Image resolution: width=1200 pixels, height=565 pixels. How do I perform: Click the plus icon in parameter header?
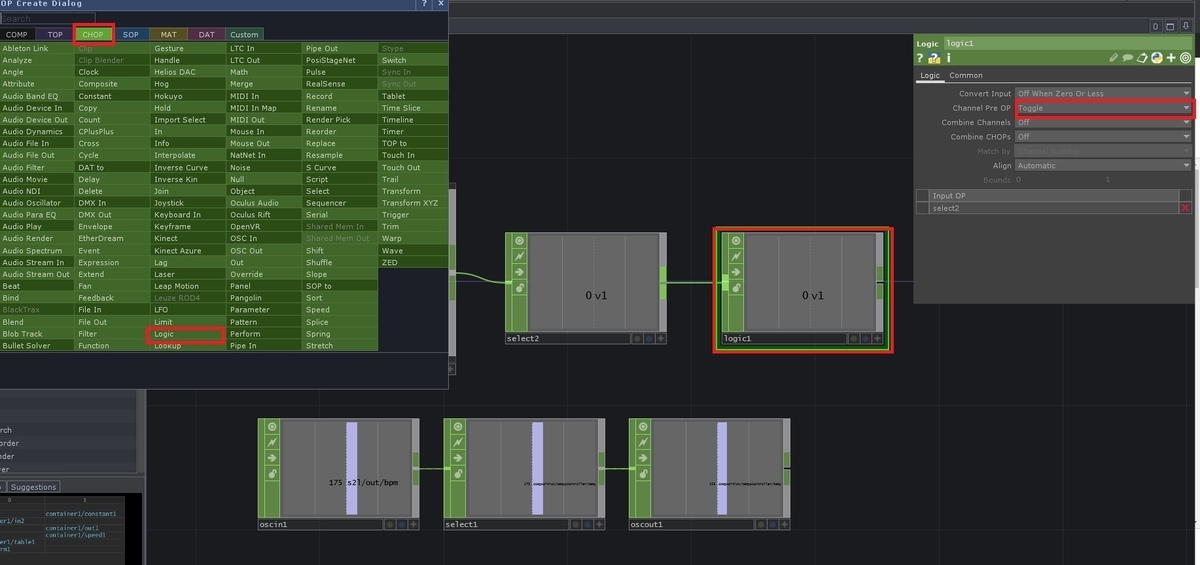[1171, 58]
